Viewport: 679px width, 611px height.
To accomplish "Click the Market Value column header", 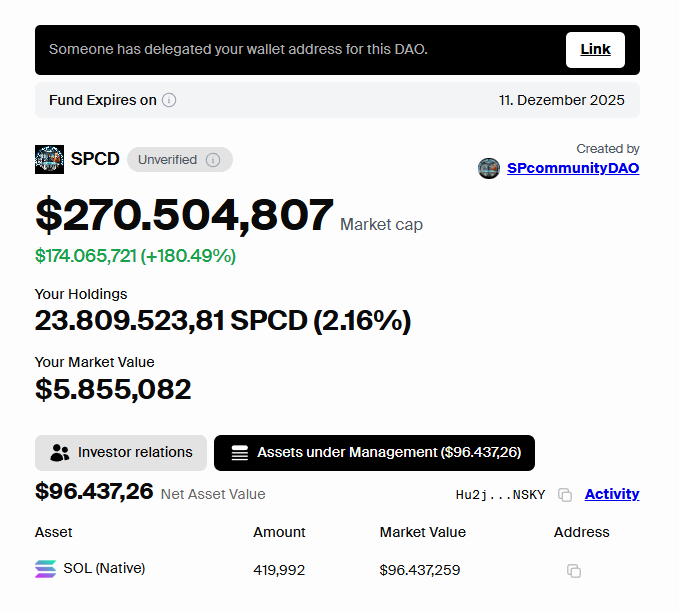I will [x=423, y=532].
